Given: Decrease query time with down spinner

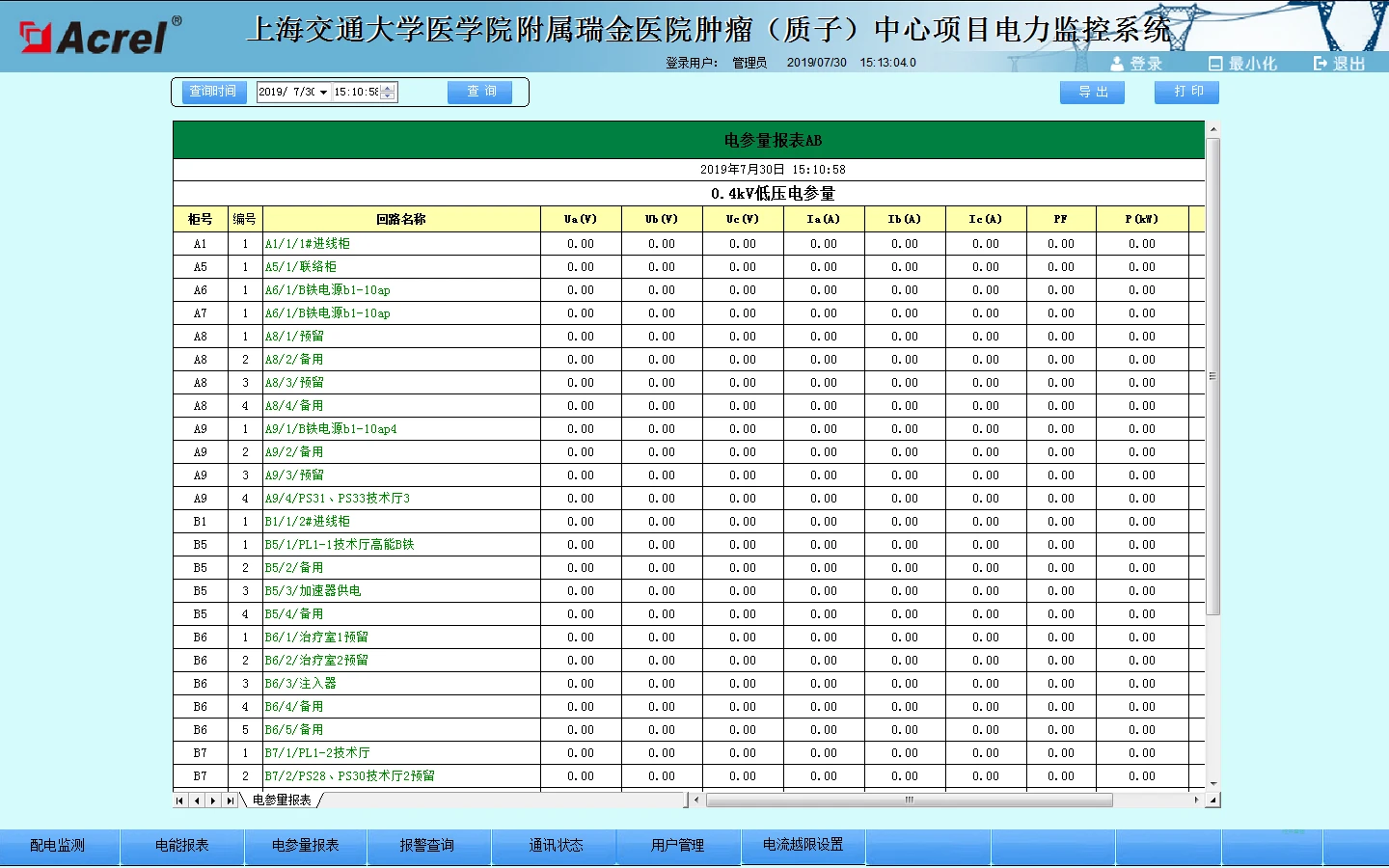Looking at the screenshot, I should (388, 96).
